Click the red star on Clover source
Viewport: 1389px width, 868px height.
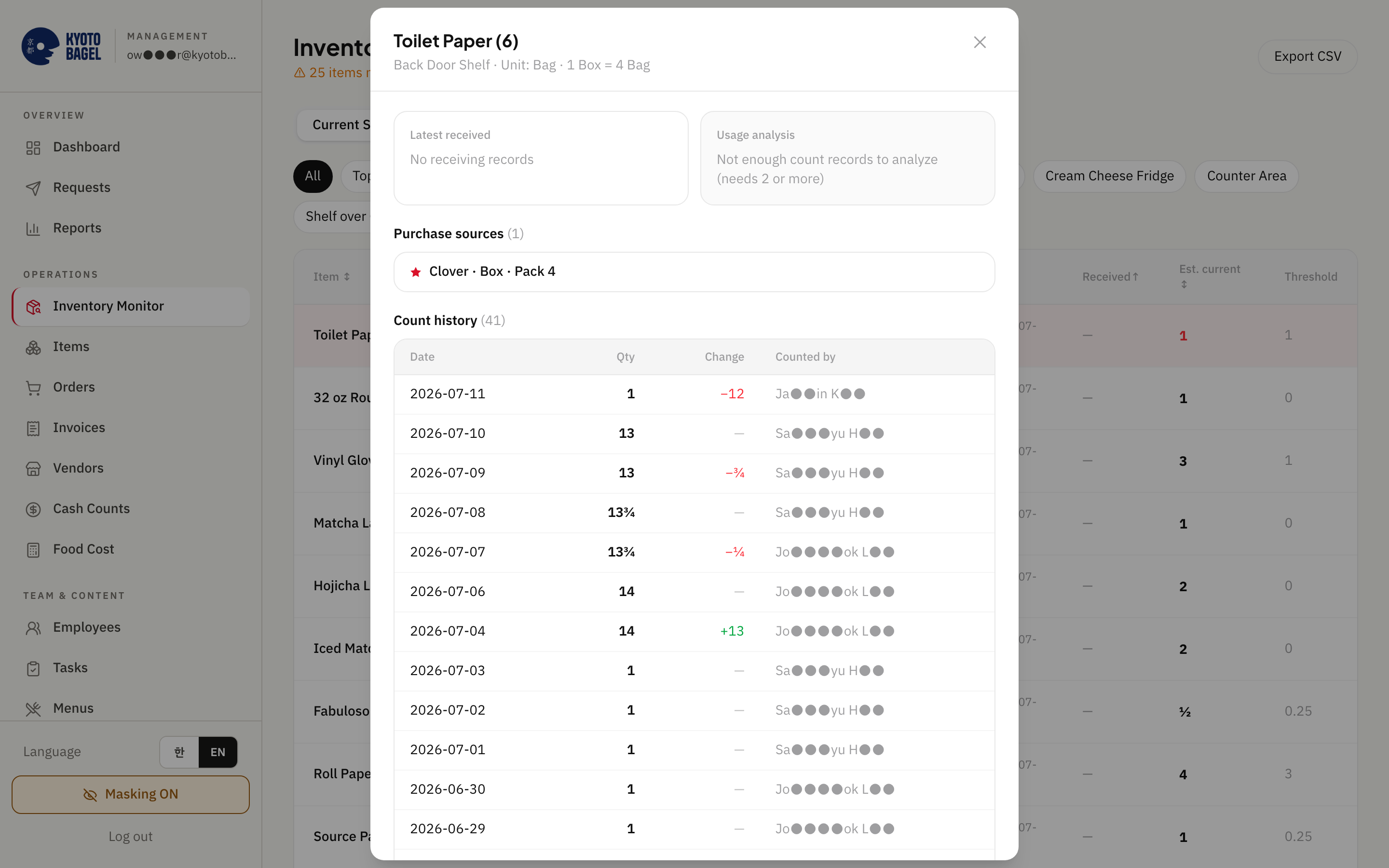click(416, 272)
